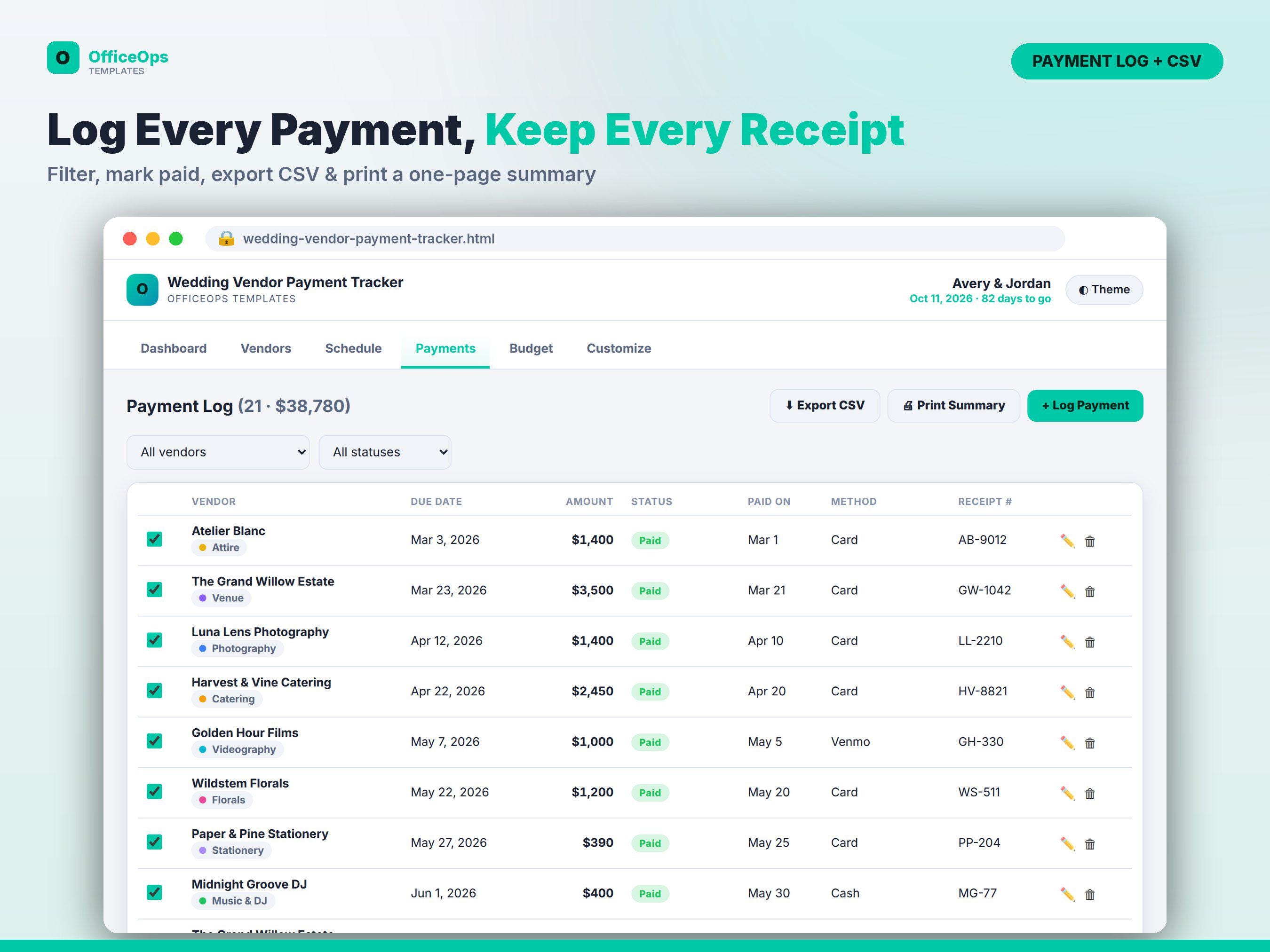Viewport: 1270px width, 952px height.
Task: Switch to the Dashboard tab
Action: [174, 348]
